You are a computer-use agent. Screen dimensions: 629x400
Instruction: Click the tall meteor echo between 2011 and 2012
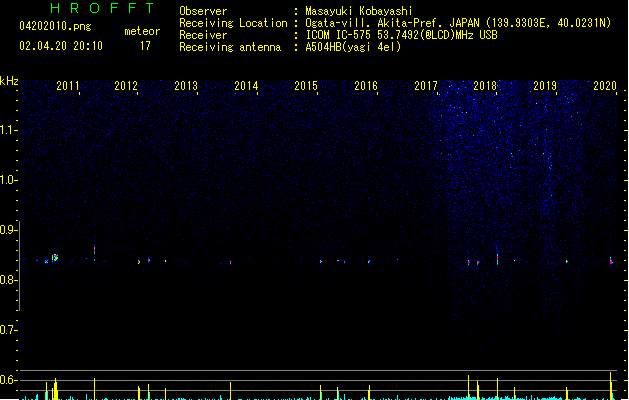pyautogui.click(x=95, y=252)
